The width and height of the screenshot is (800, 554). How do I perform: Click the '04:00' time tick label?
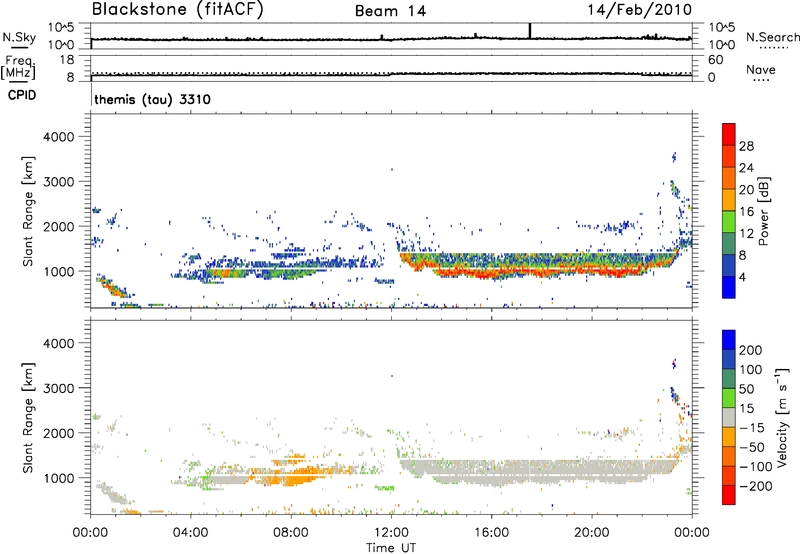tap(191, 533)
